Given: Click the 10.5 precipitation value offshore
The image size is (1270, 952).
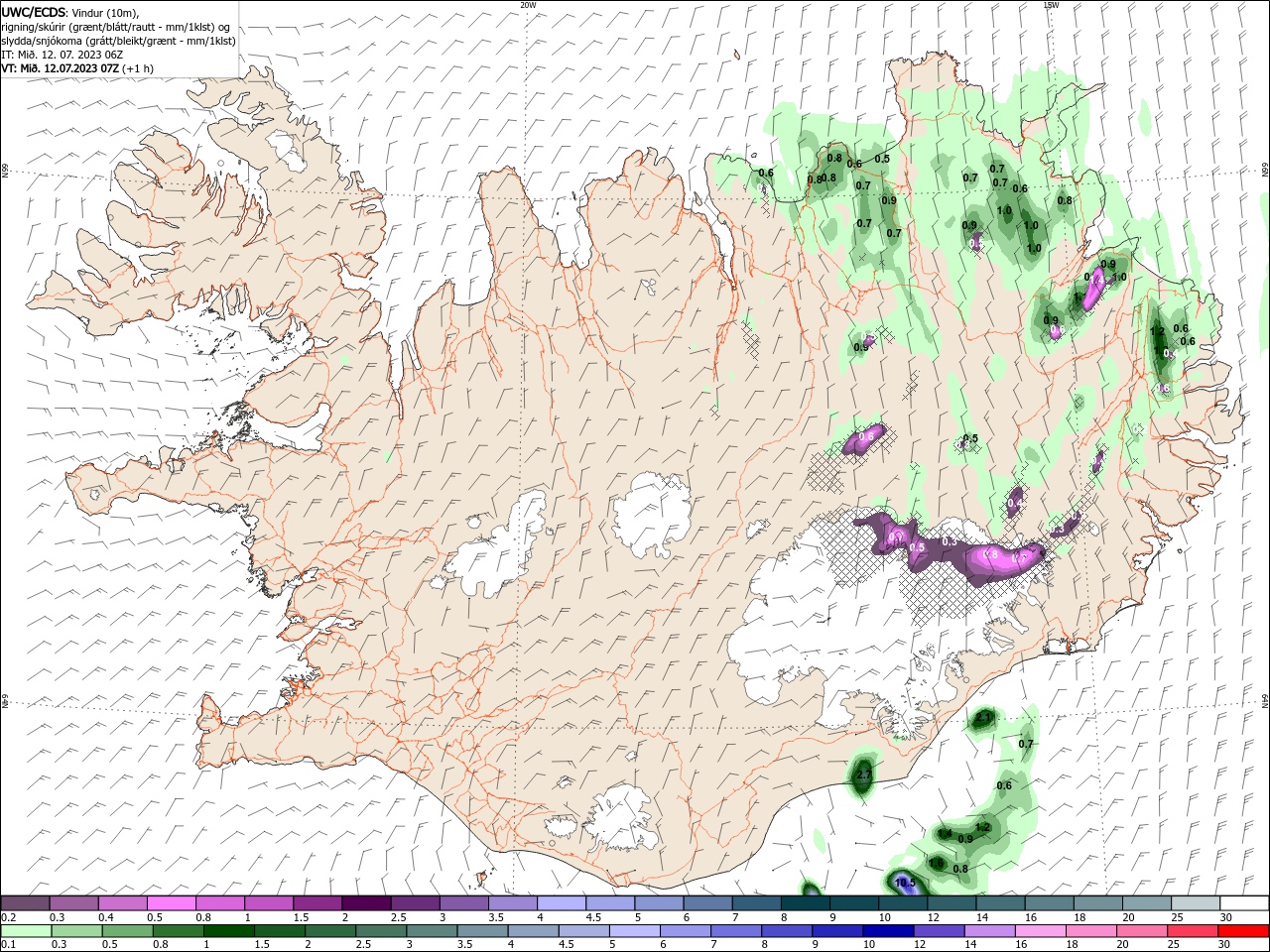Looking at the screenshot, I should pos(904,883).
